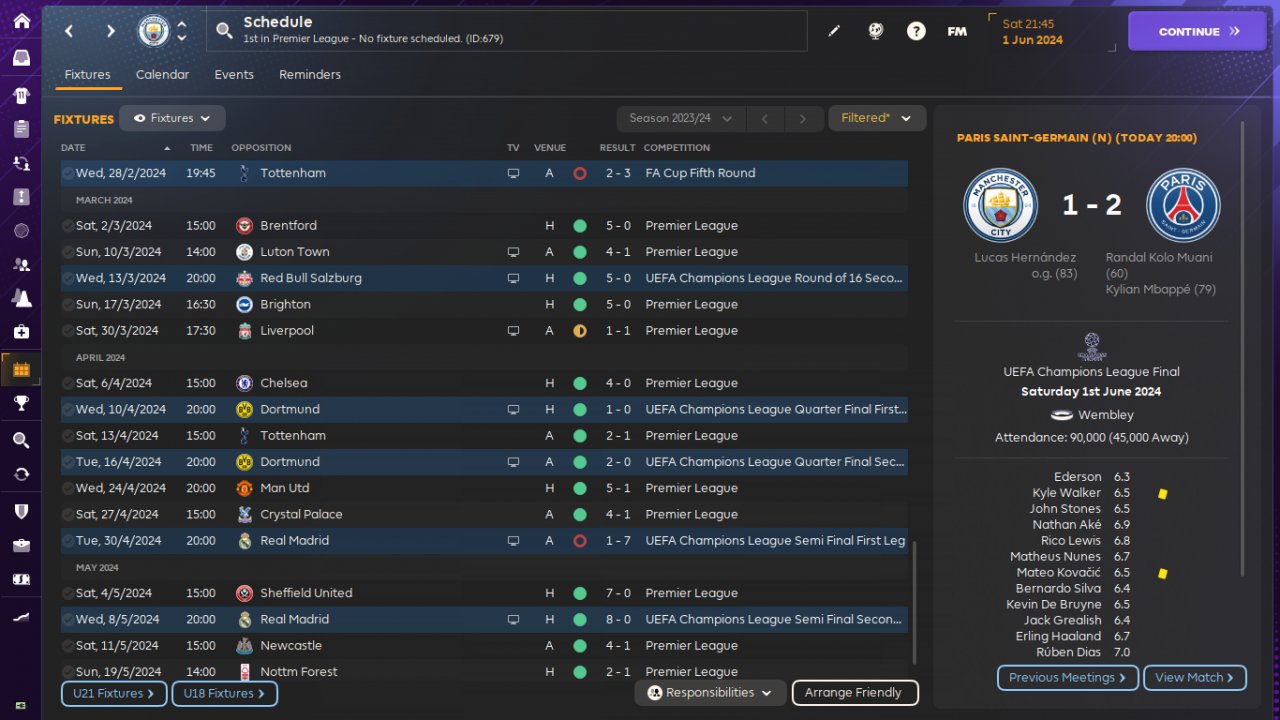
Task: Open the Inbox tray icon in sidebar
Action: point(21,58)
